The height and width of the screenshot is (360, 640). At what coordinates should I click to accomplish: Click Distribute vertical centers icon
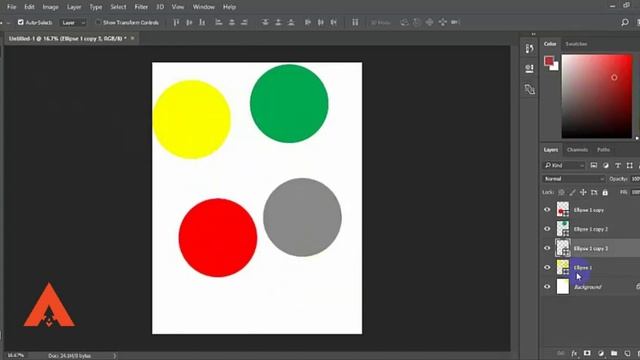[x=278, y=22]
